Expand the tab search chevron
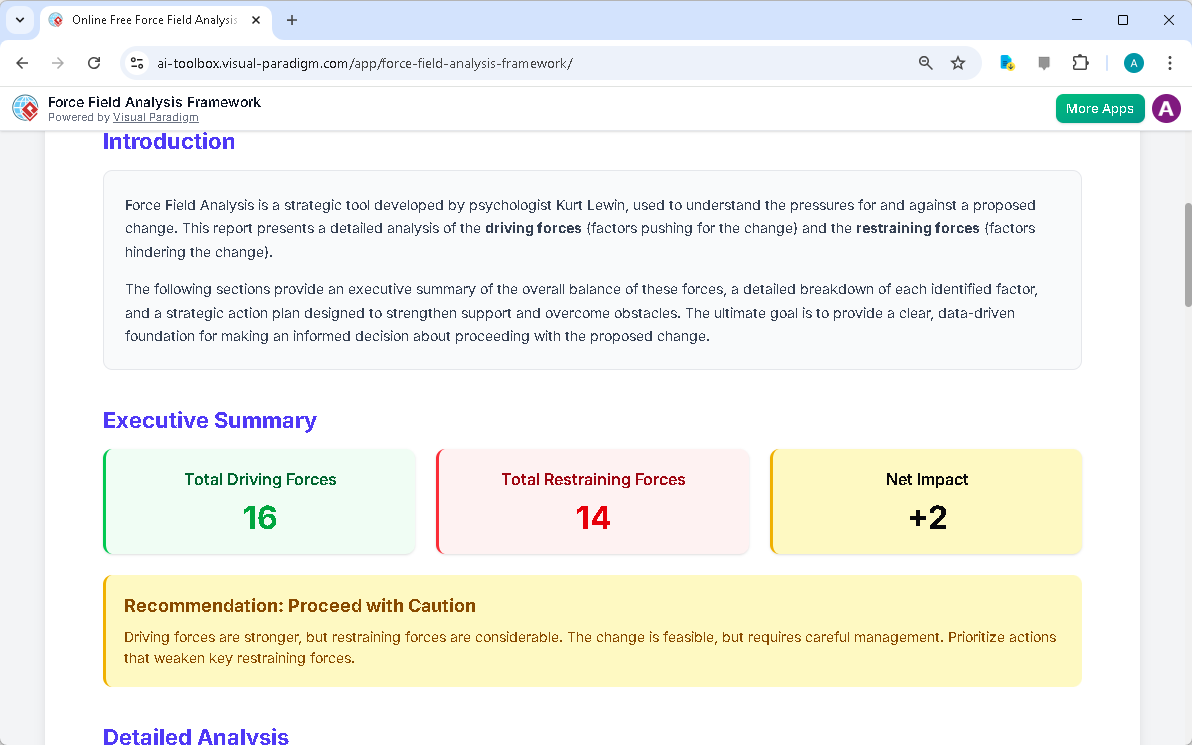 (x=20, y=20)
